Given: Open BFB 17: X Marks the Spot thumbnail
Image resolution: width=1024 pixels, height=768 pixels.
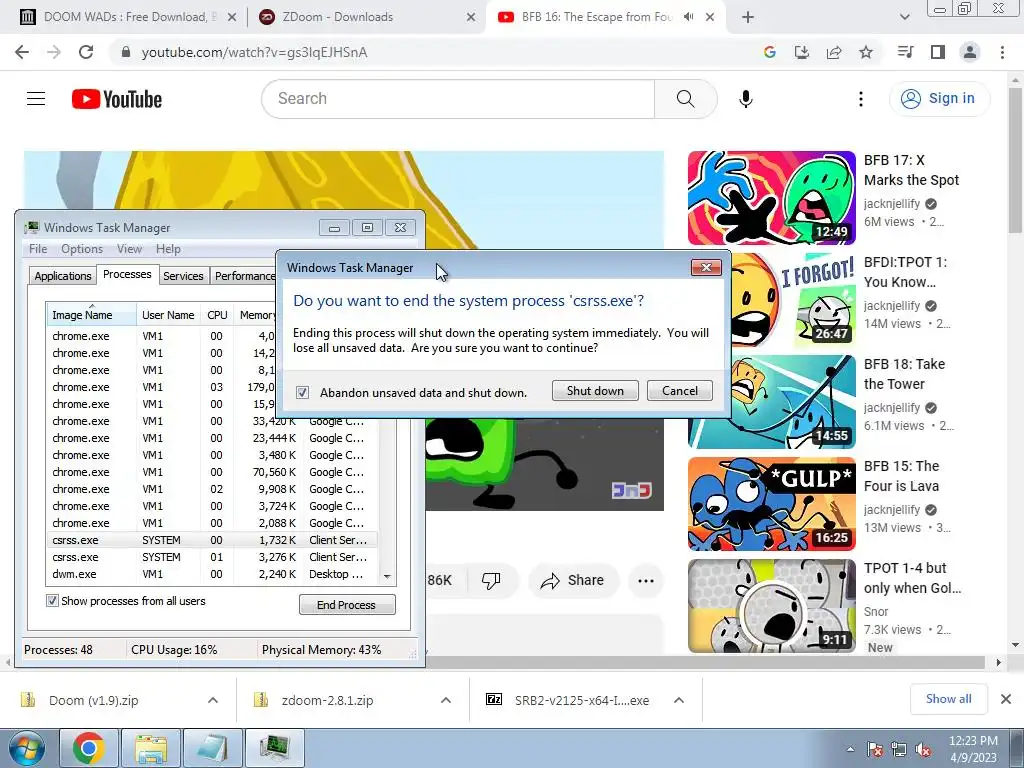Looking at the screenshot, I should [771, 198].
